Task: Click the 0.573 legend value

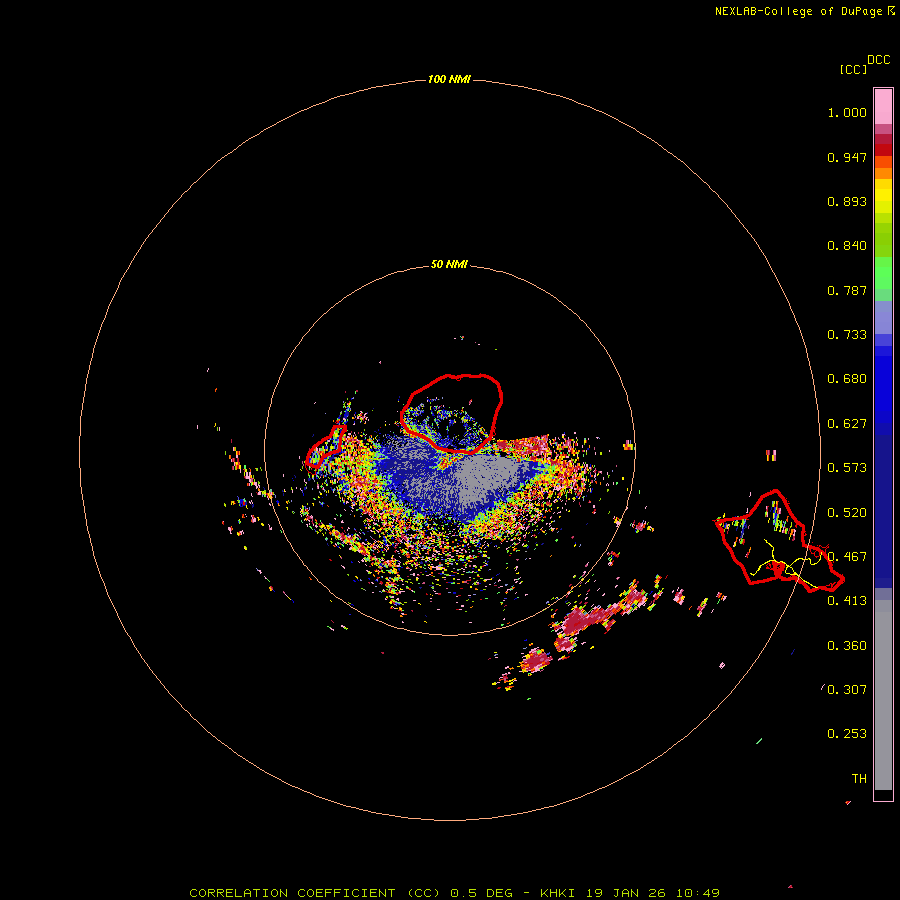Action: (x=847, y=468)
